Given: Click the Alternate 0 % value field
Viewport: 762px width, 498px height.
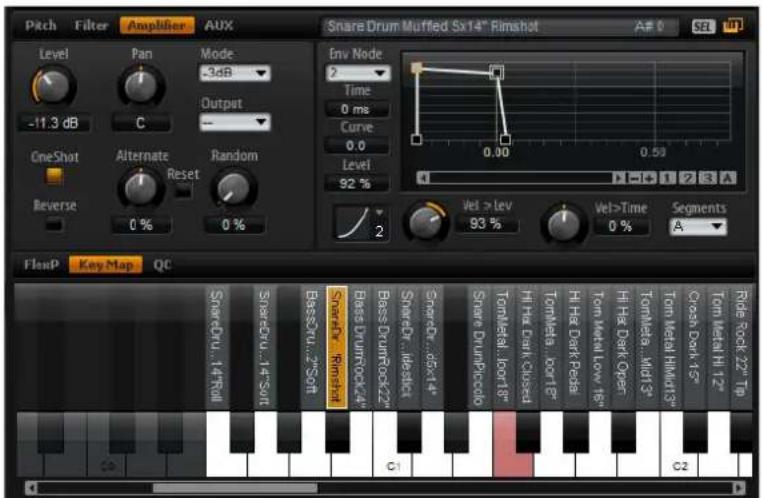Looking at the screenshot, I should [x=141, y=225].
